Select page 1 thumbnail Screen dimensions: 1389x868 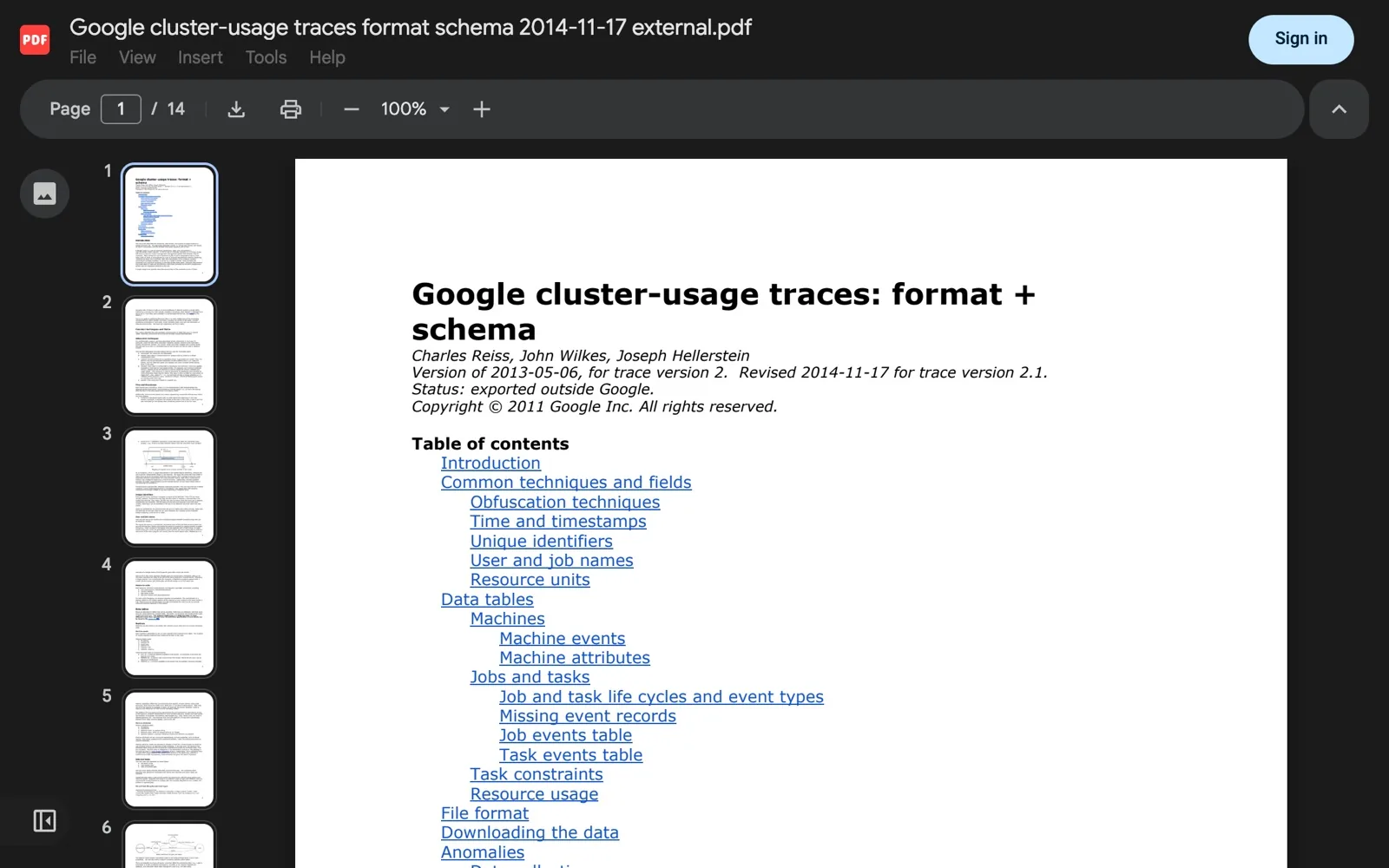click(169, 225)
